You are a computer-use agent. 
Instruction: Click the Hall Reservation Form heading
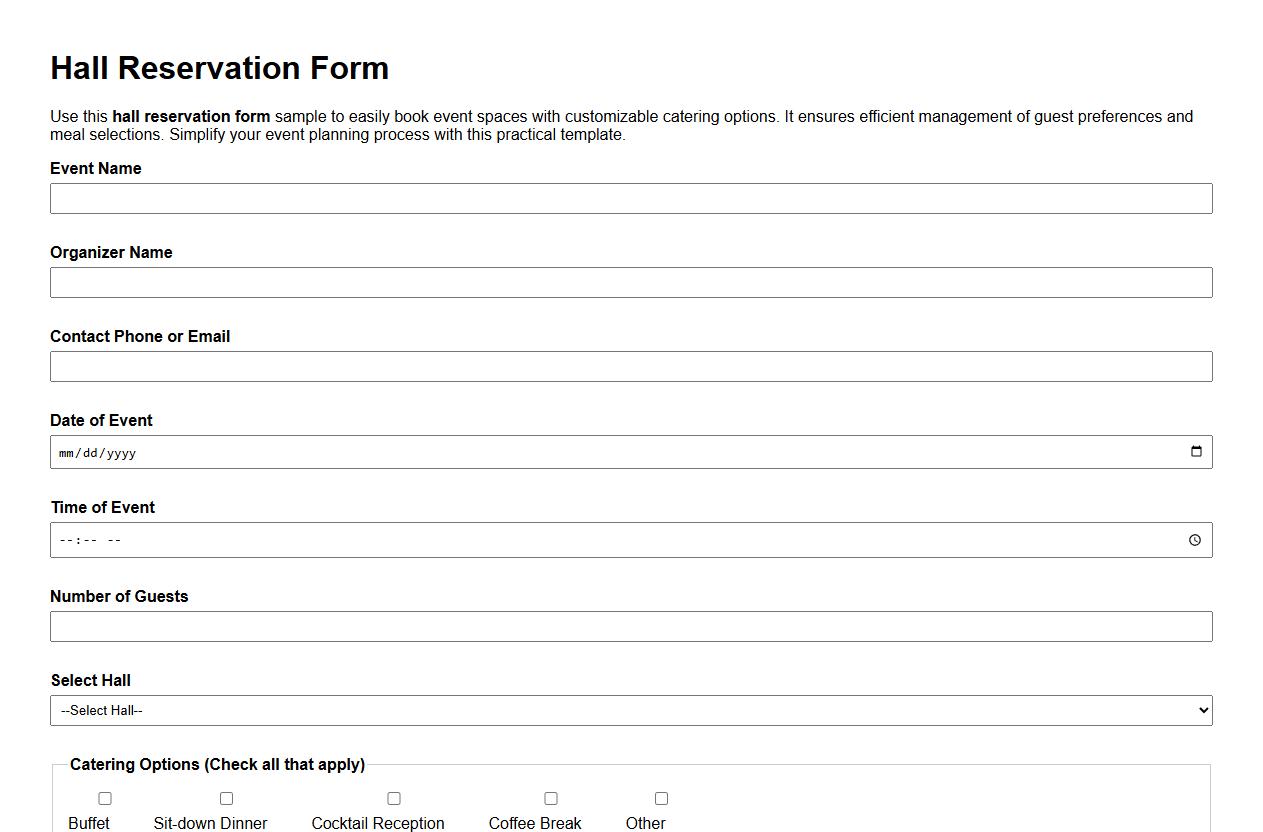219,68
